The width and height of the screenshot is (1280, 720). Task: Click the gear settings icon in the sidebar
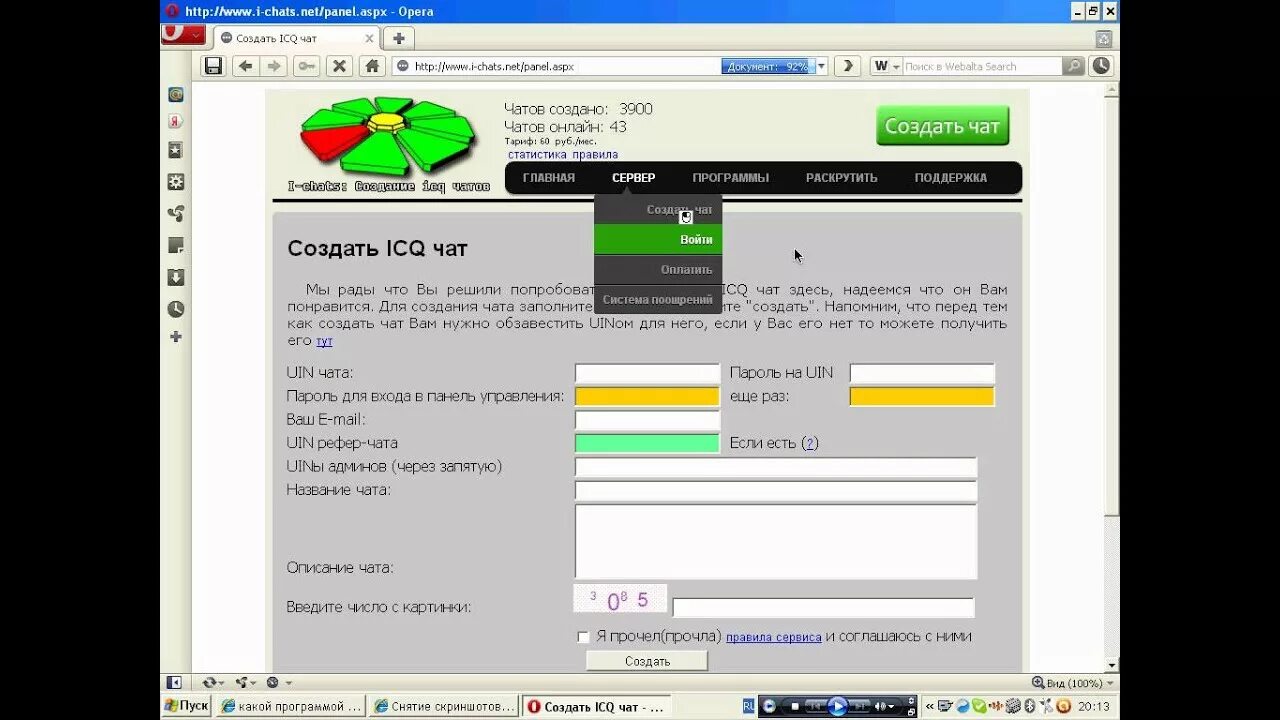point(176,180)
